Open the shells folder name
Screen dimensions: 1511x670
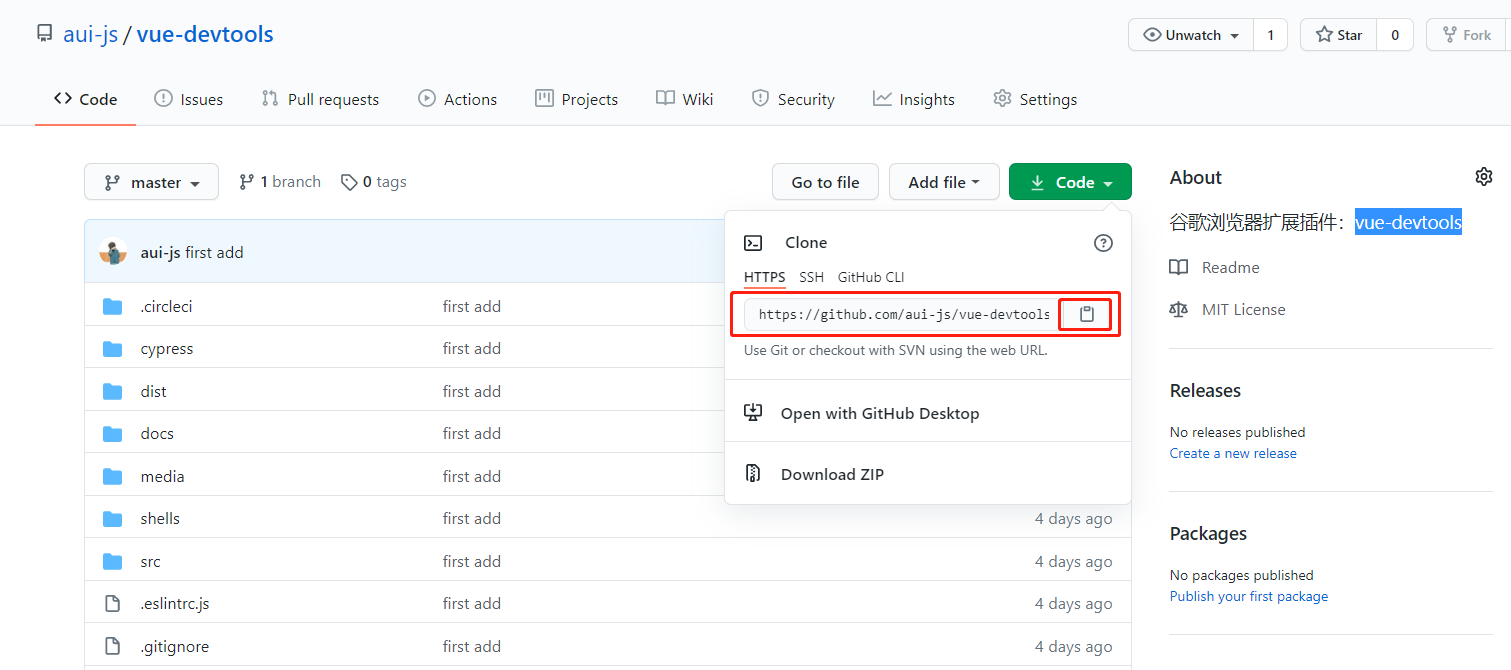pyautogui.click(x=160, y=519)
